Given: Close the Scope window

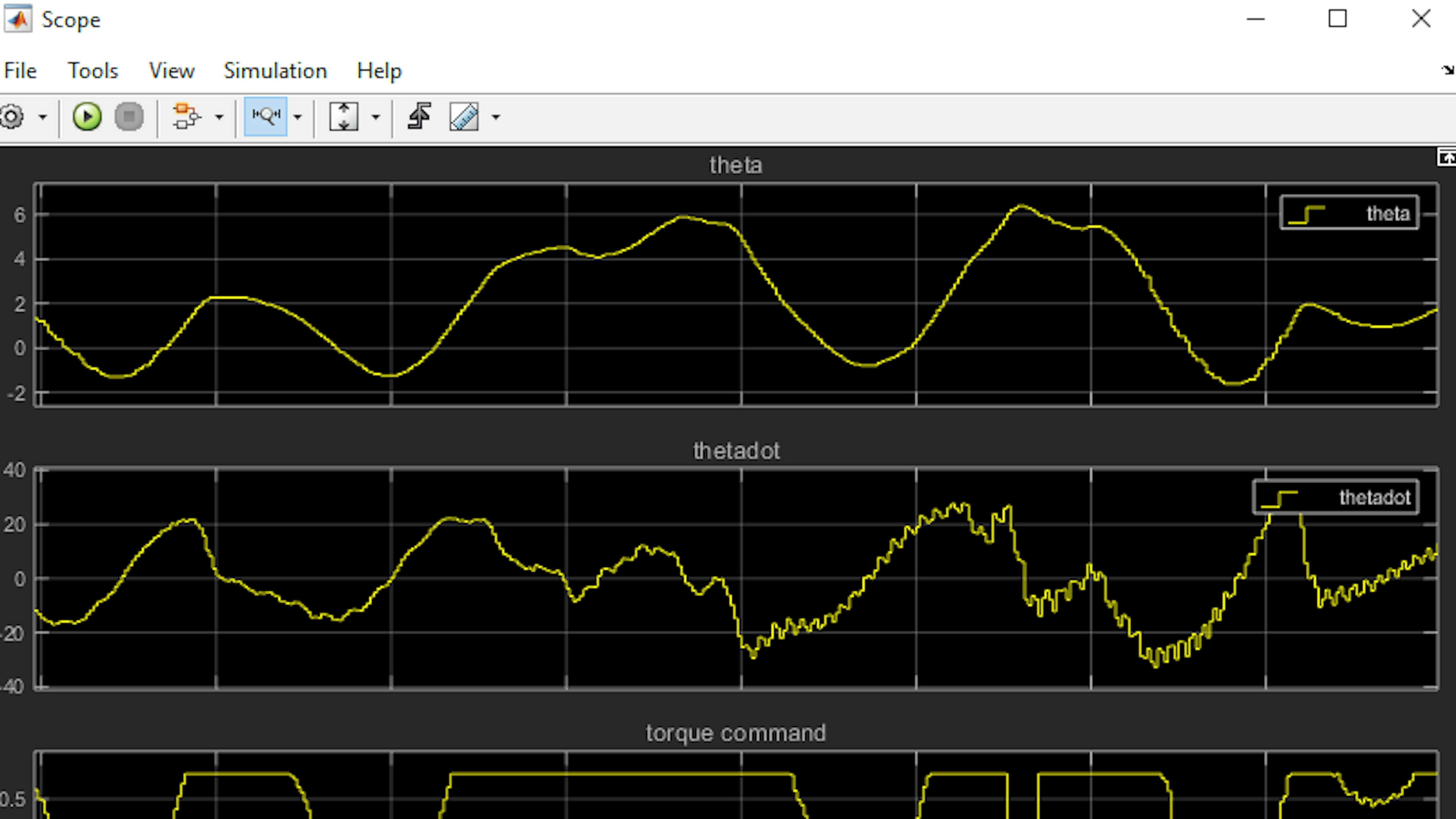Looking at the screenshot, I should point(1421,19).
